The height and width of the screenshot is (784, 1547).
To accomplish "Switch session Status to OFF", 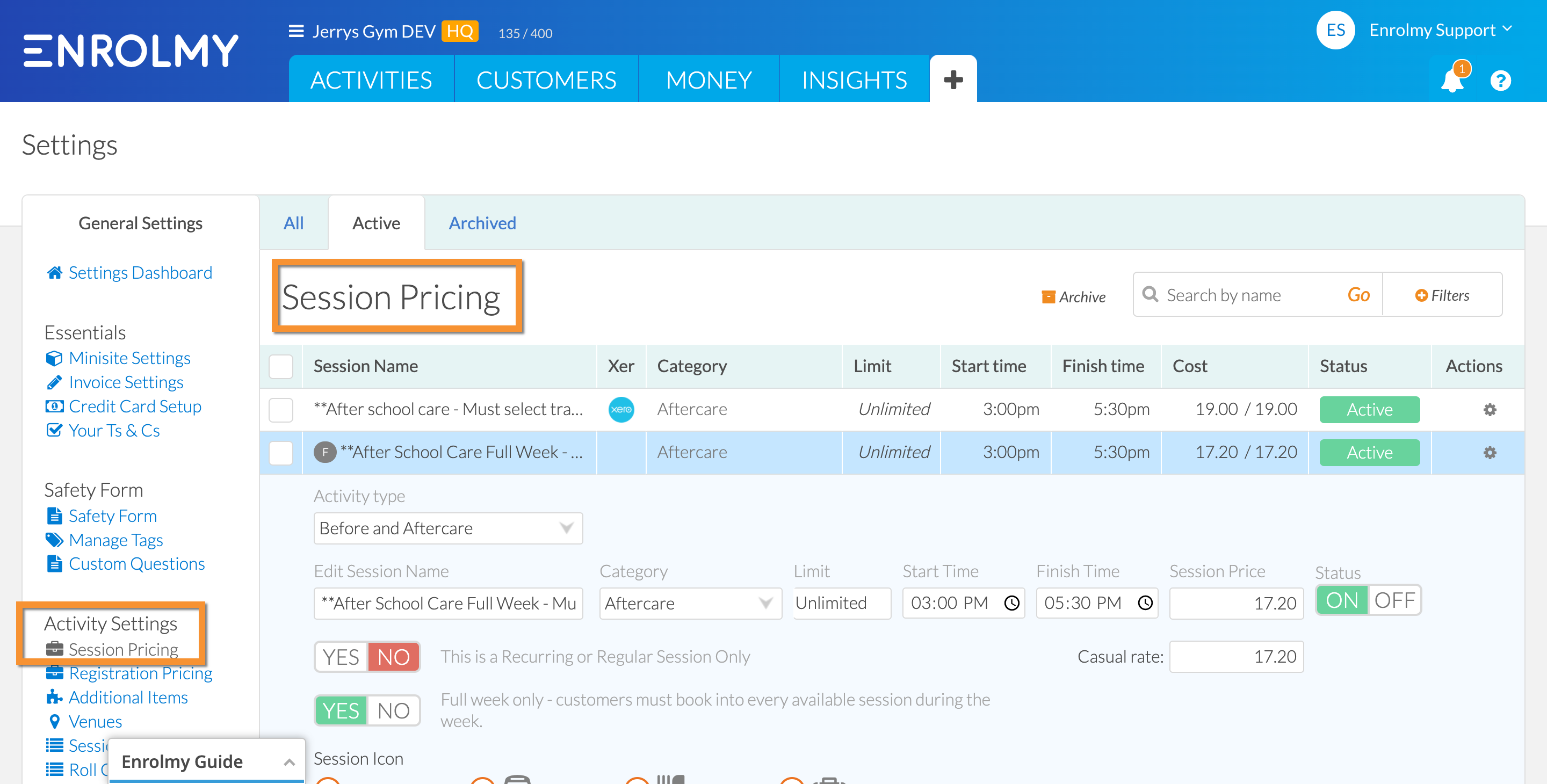I will 1394,600.
